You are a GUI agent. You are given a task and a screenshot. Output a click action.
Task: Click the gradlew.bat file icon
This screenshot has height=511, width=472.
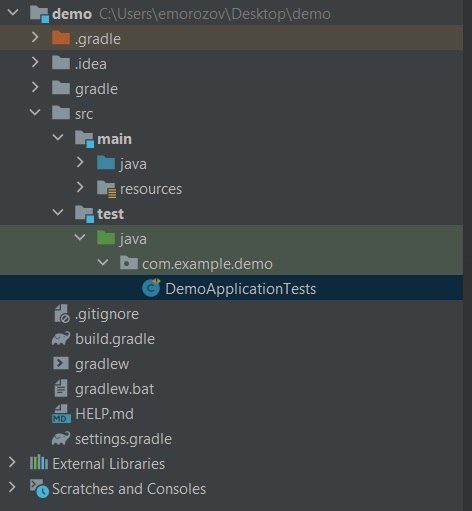coord(61,388)
